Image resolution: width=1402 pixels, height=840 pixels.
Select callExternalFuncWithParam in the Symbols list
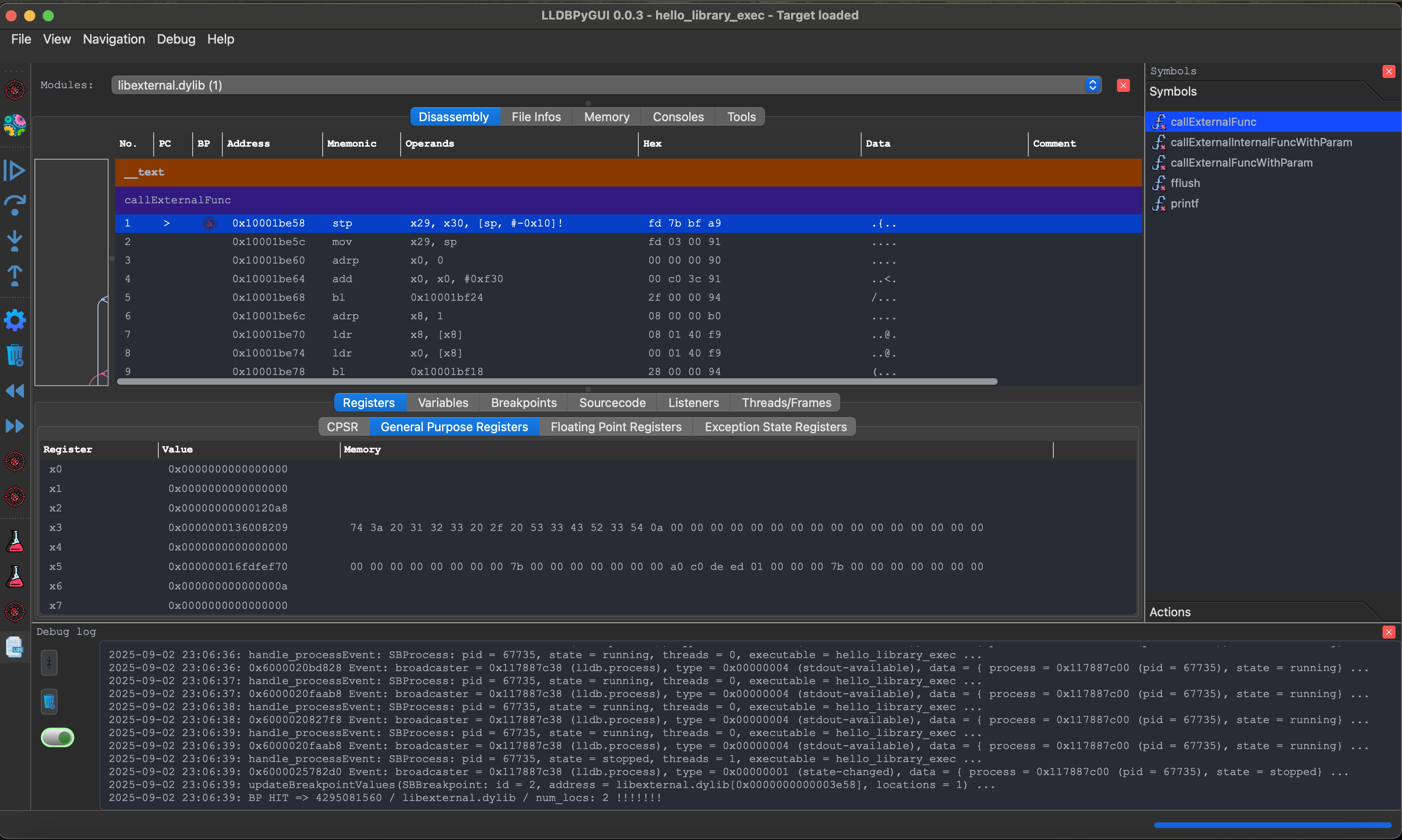pos(1241,162)
